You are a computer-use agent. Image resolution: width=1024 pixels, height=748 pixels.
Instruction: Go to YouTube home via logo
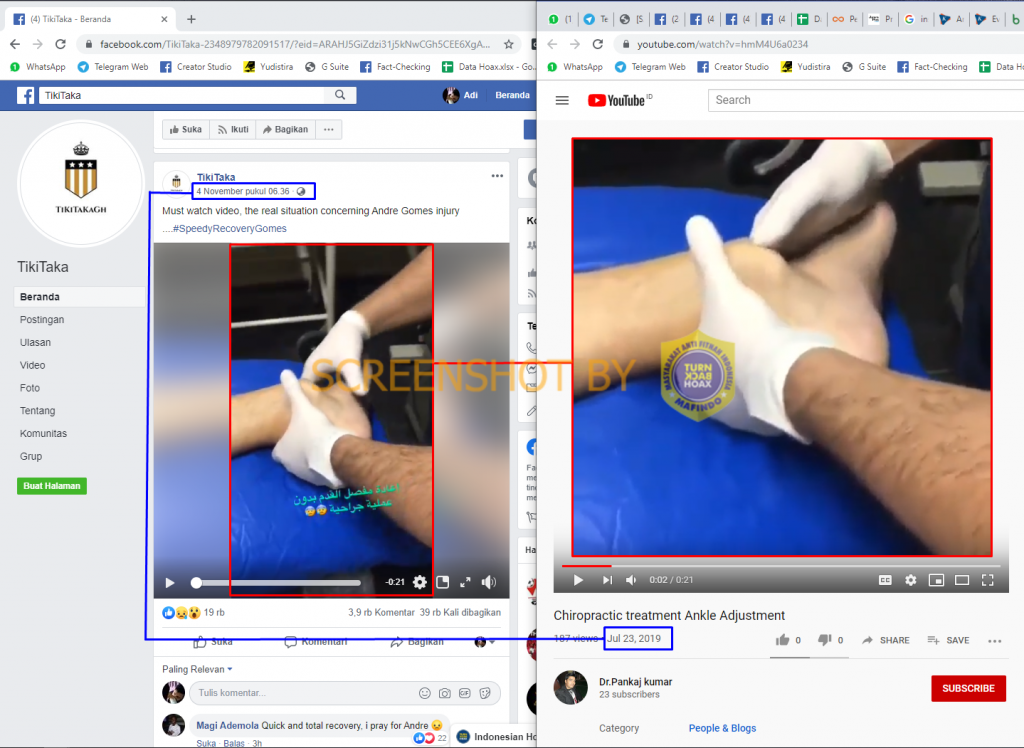click(616, 100)
